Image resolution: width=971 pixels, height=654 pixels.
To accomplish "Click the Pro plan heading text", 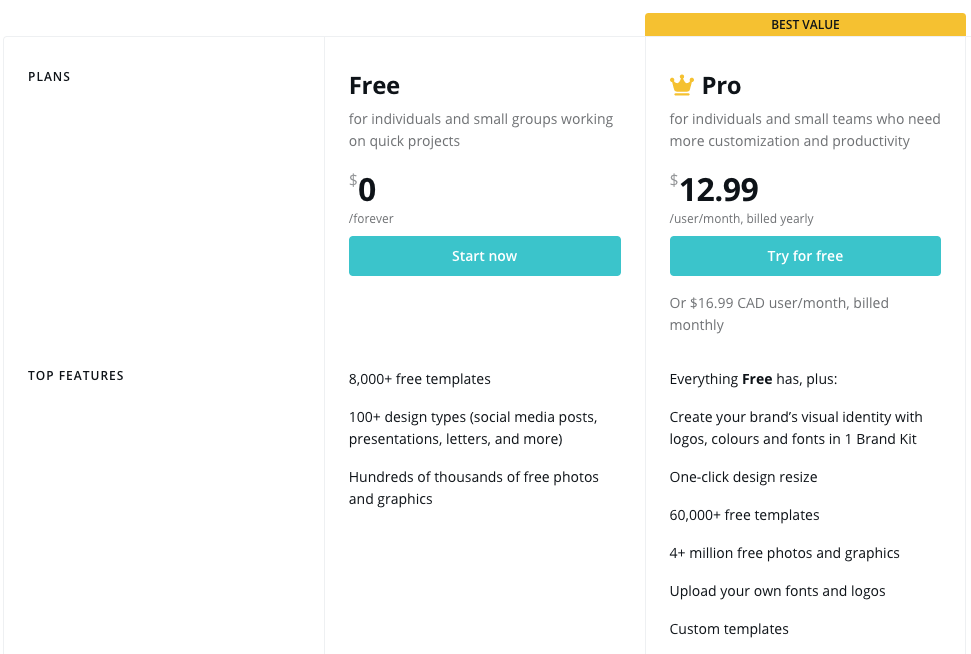I will 721,85.
